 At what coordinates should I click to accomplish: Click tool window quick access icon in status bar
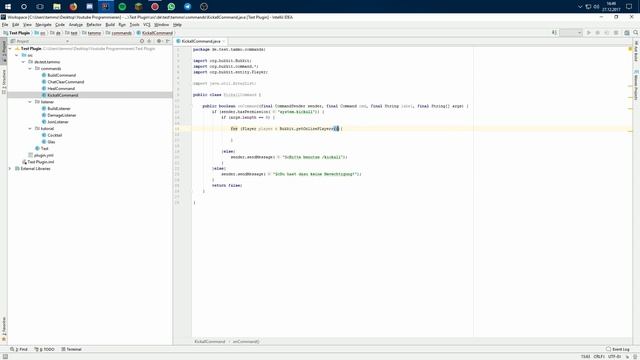click(x=5, y=357)
